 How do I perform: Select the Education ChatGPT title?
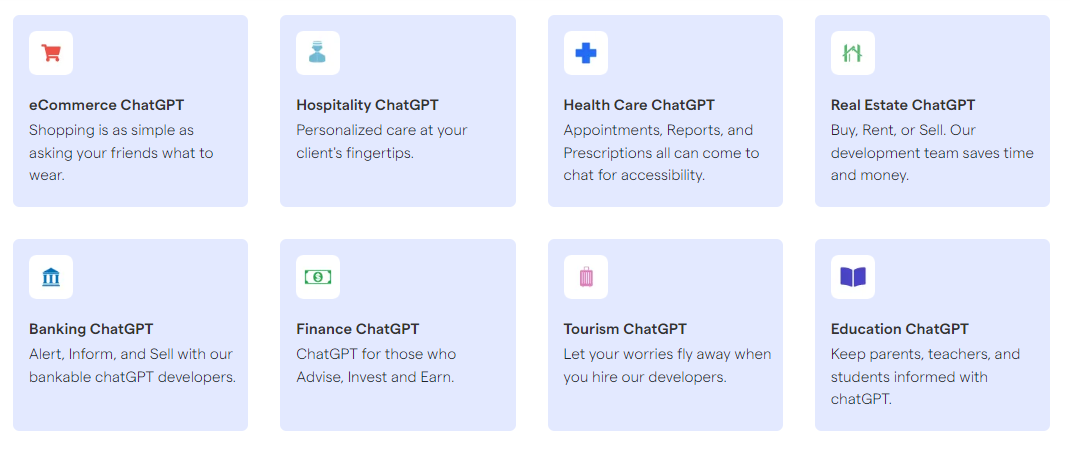[899, 329]
